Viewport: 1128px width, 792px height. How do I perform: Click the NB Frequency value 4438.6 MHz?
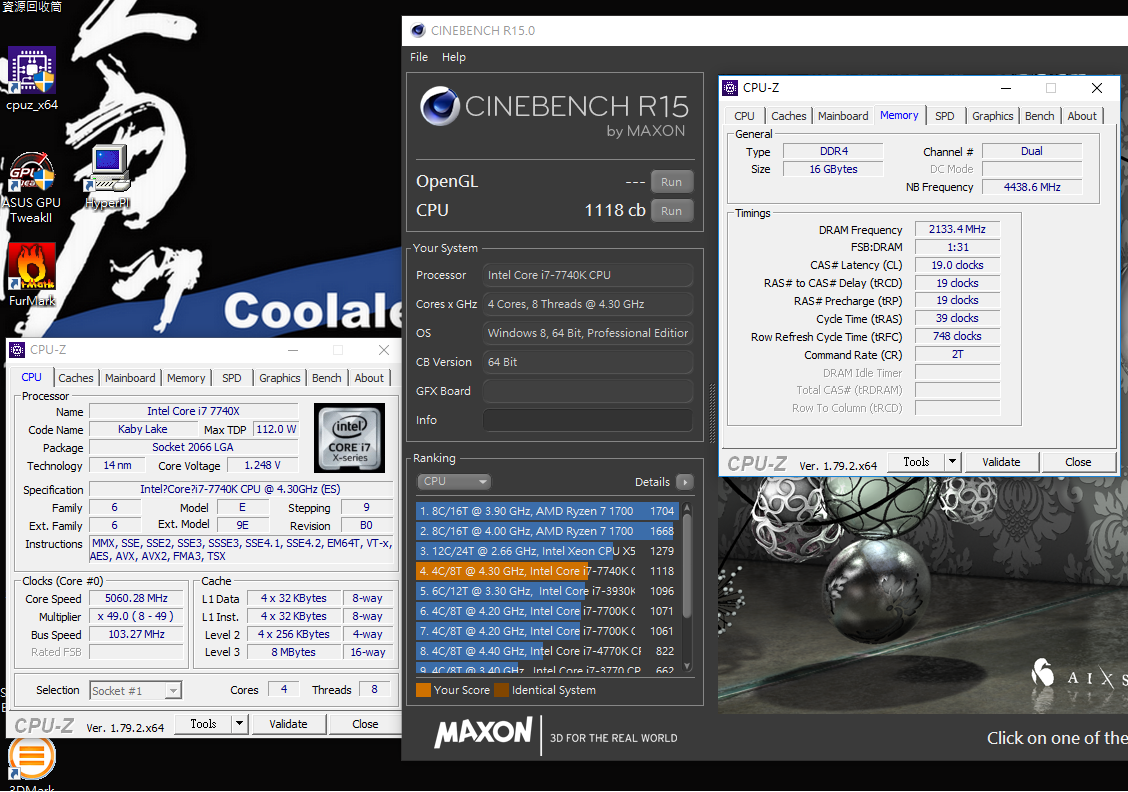[x=1032, y=187]
